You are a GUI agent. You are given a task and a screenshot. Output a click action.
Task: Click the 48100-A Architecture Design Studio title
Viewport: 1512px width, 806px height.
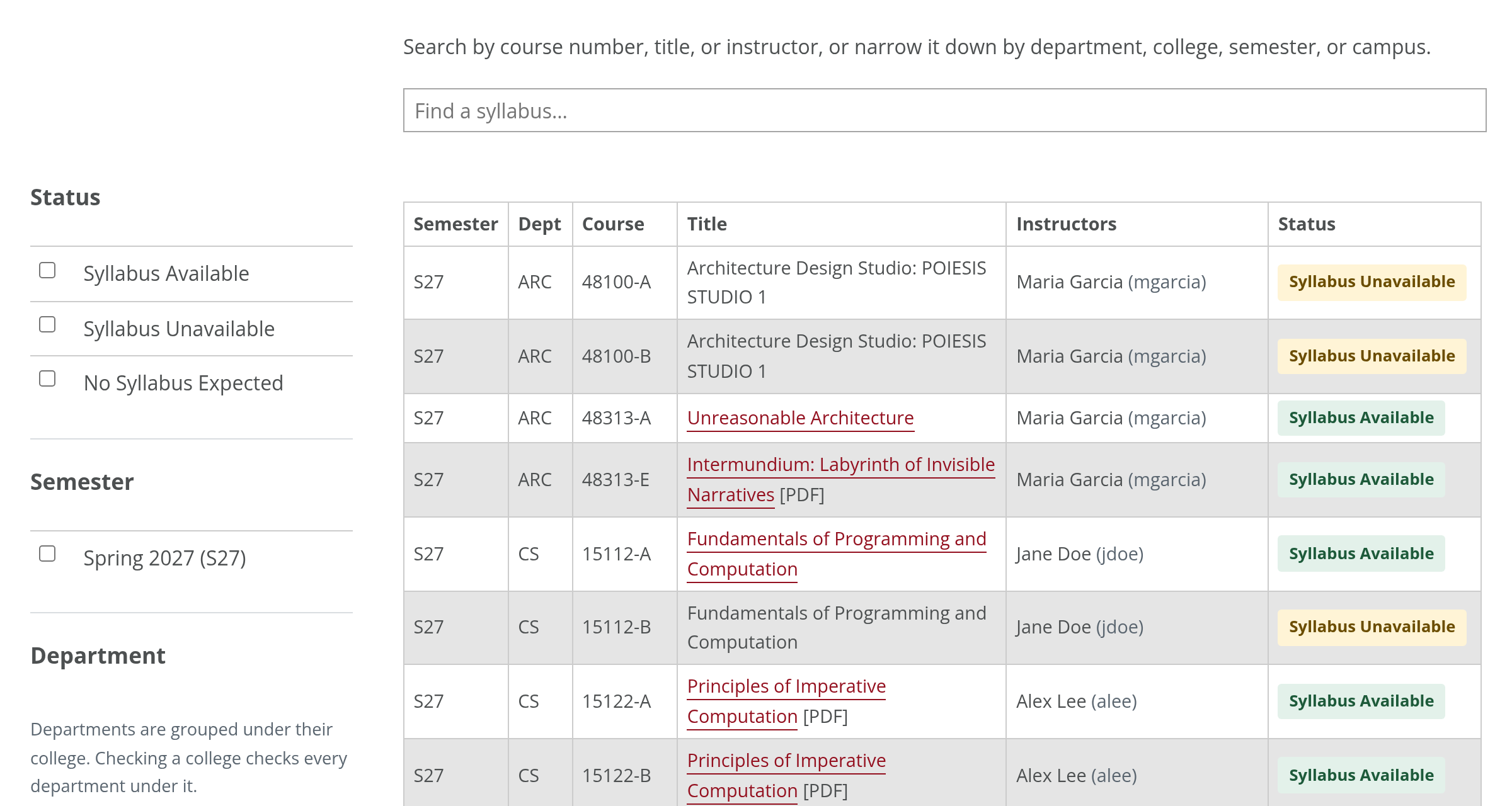pyautogui.click(x=837, y=282)
